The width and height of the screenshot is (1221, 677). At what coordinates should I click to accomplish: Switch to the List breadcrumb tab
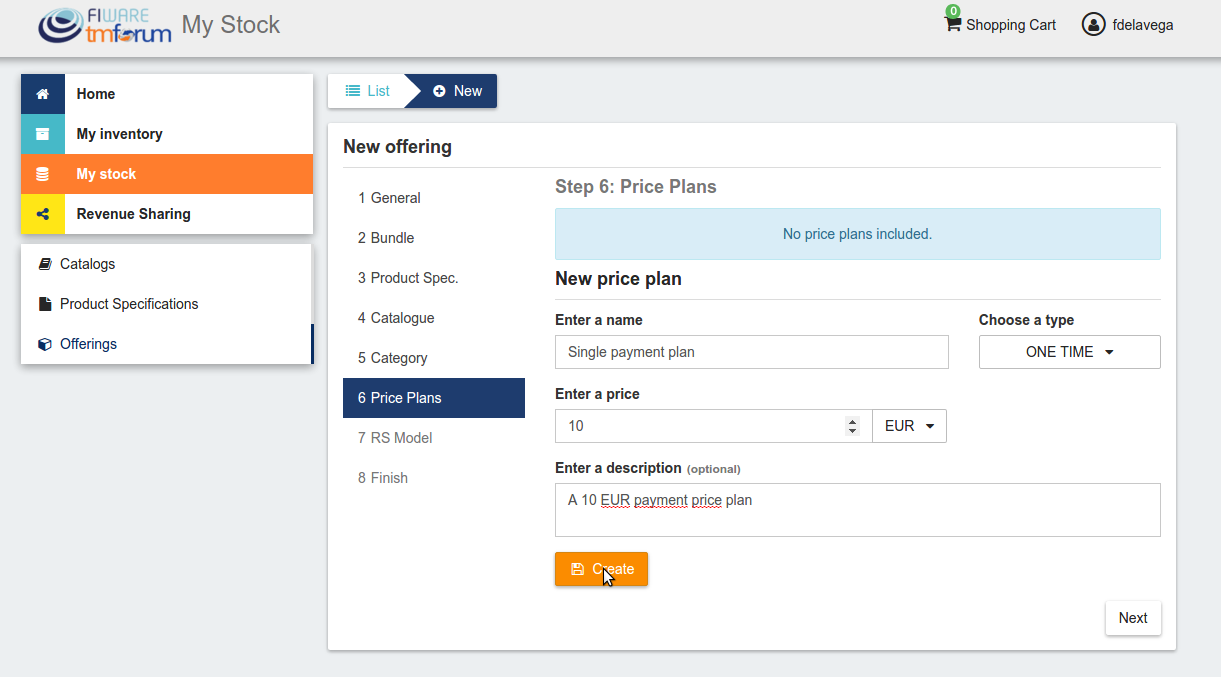[x=367, y=91]
